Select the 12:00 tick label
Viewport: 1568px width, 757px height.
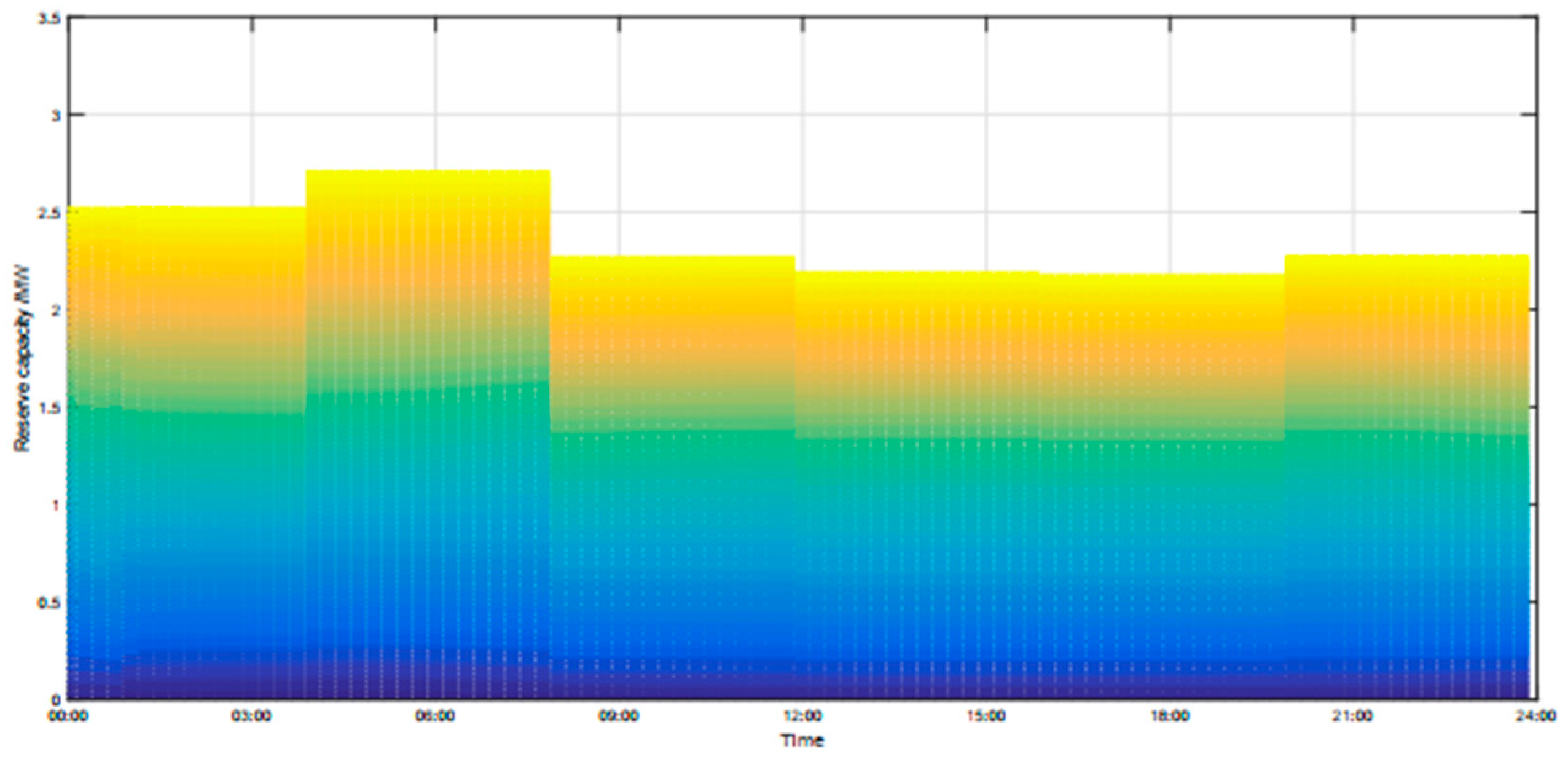[x=802, y=716]
